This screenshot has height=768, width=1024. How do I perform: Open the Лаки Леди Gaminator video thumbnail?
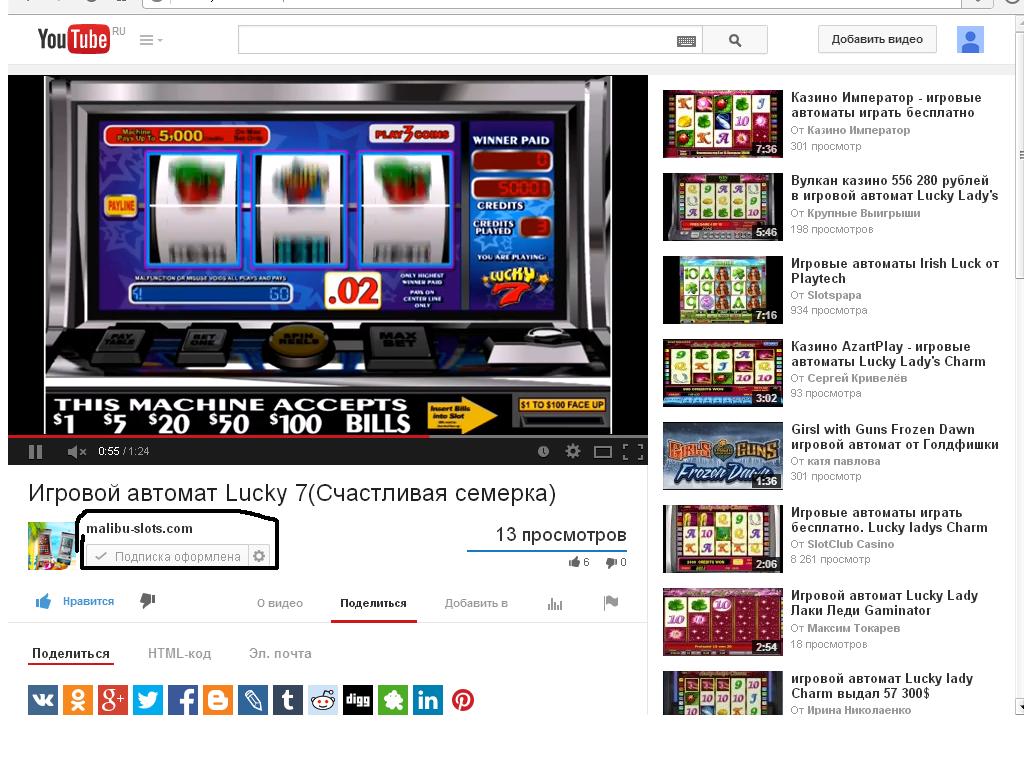[x=722, y=622]
